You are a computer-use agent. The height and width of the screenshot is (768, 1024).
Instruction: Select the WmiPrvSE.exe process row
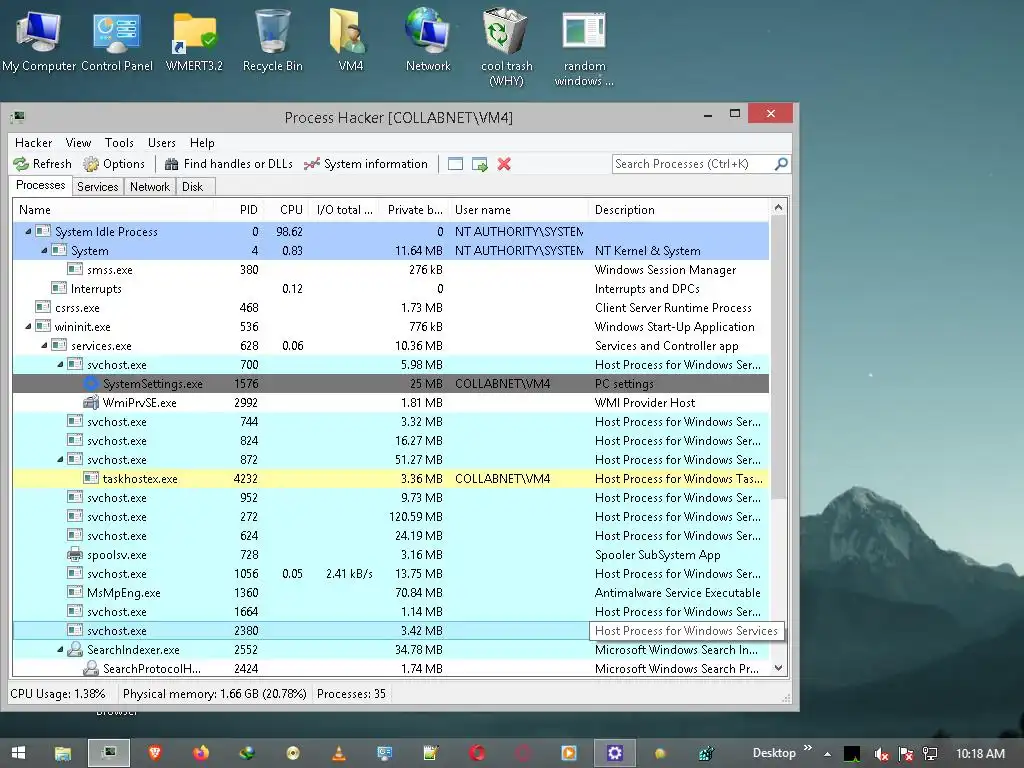coord(391,403)
